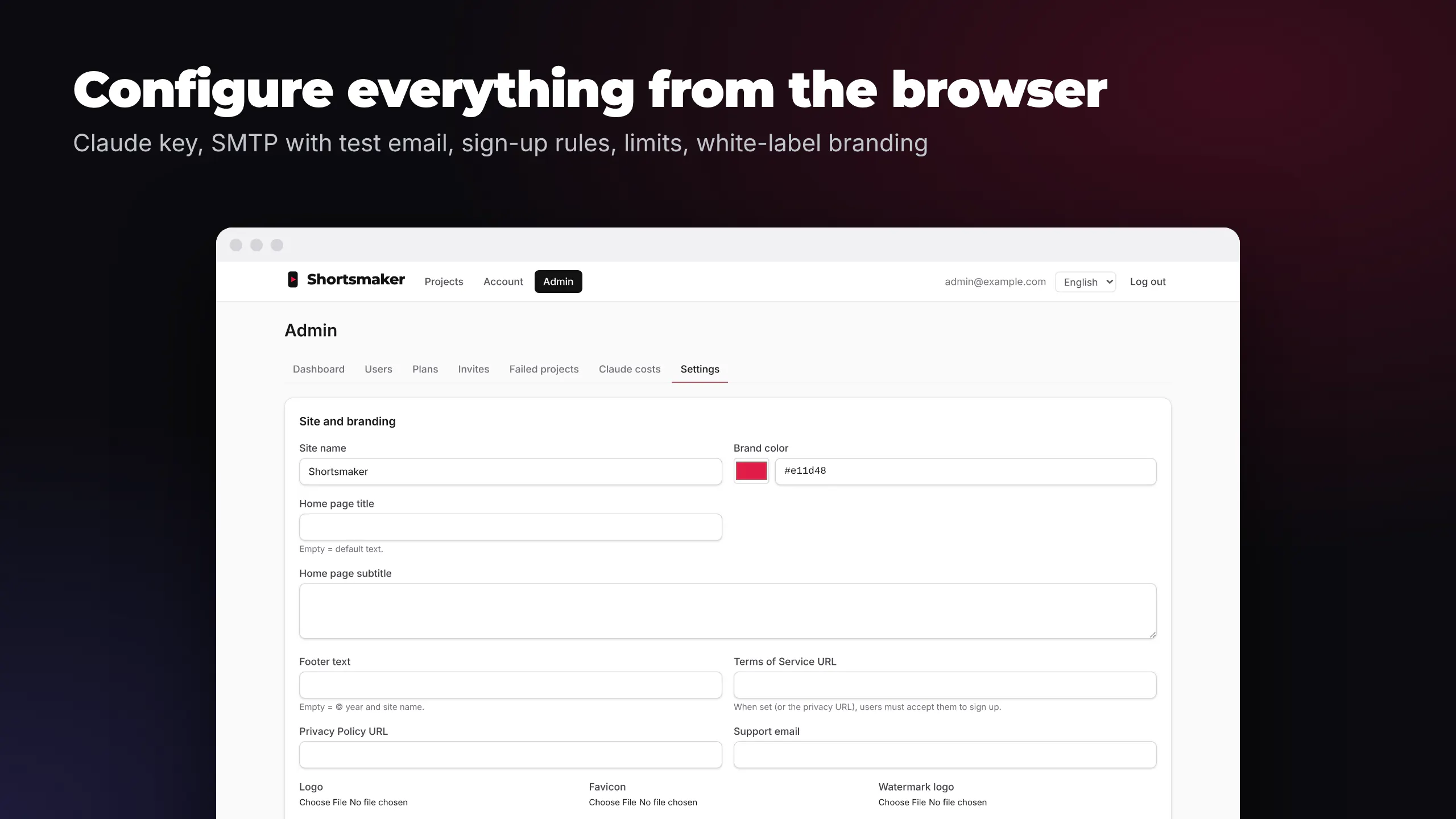Image resolution: width=1456 pixels, height=819 pixels.
Task: Open the Invites tab
Action: (473, 369)
